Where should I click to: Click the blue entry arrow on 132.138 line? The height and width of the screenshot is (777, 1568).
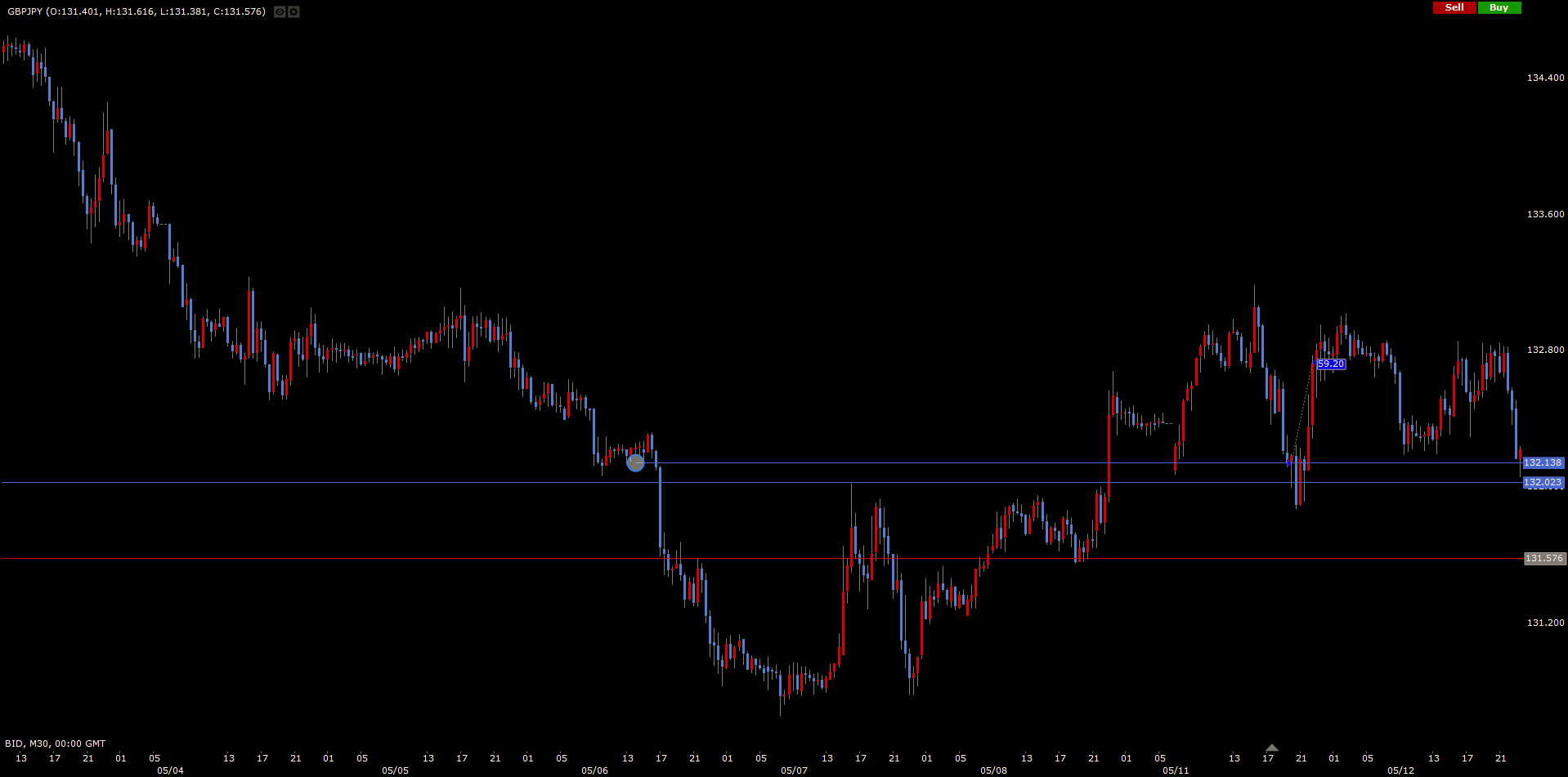click(x=1290, y=462)
